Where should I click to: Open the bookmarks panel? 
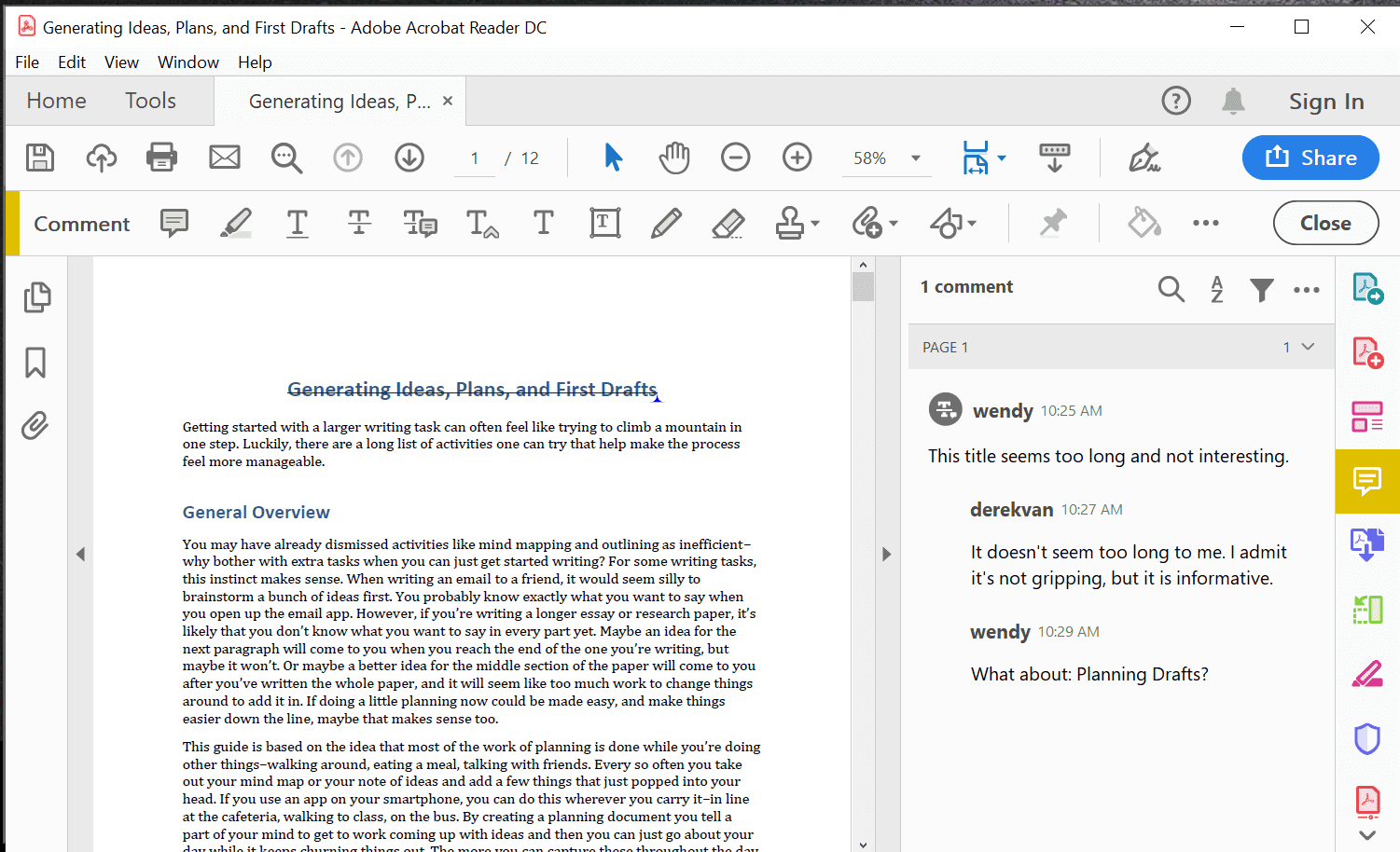(35, 362)
